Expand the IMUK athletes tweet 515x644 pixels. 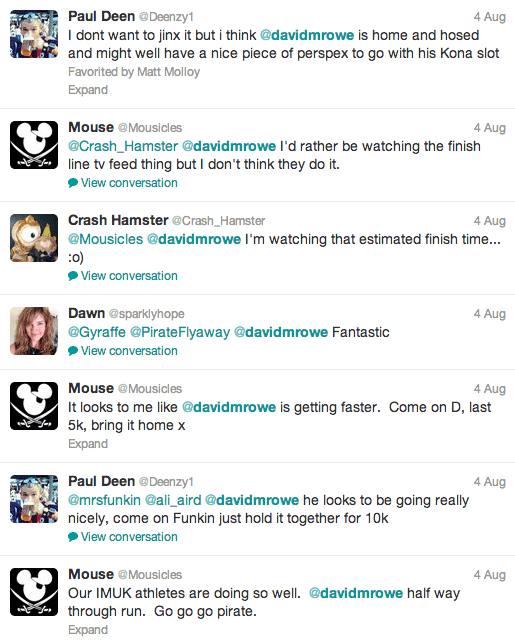[88, 630]
